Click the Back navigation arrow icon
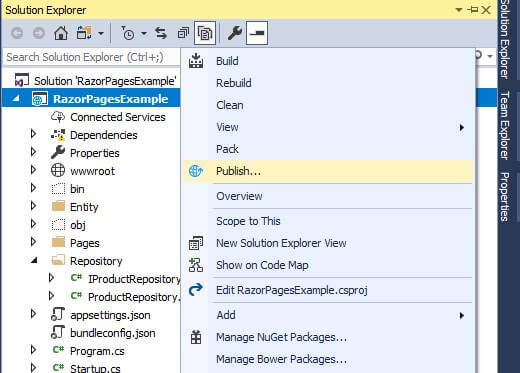The image size is (520, 373). [17, 33]
